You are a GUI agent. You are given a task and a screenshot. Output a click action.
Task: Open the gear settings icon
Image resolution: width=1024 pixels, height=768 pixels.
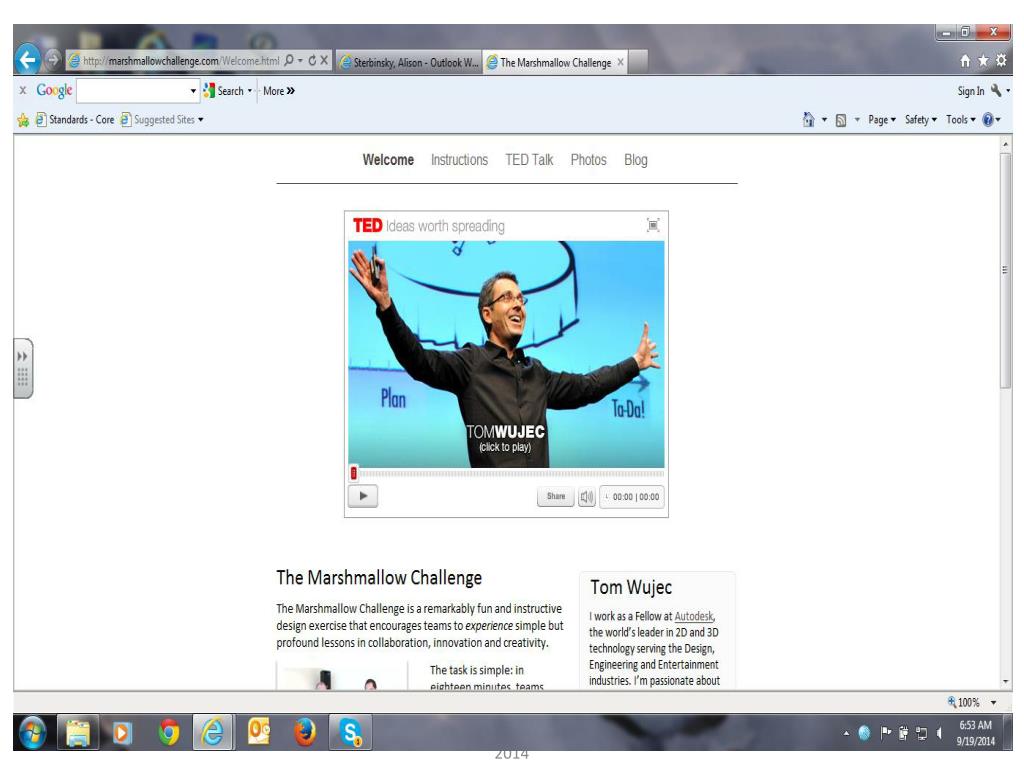(1001, 61)
